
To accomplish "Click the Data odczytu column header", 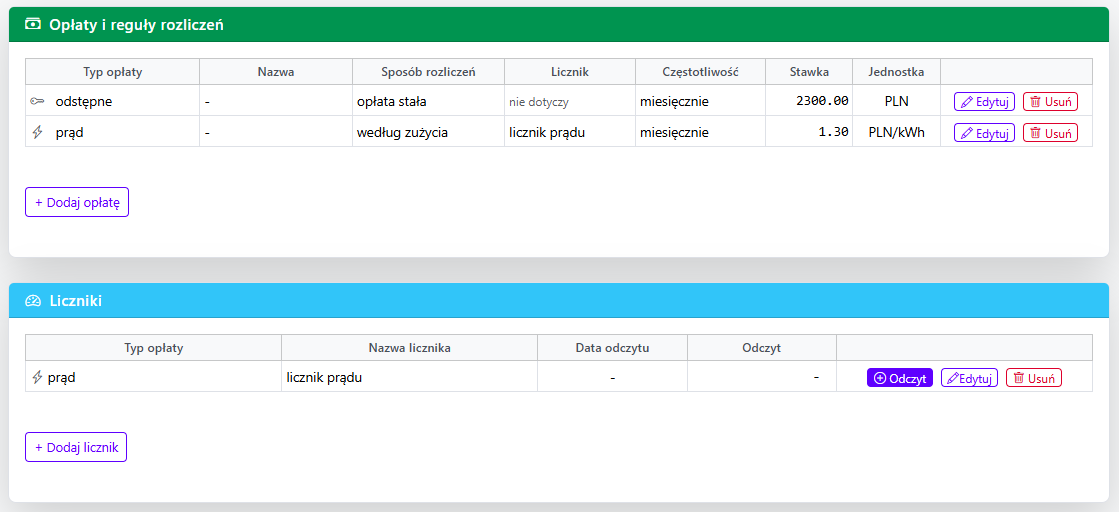I will [612, 348].
